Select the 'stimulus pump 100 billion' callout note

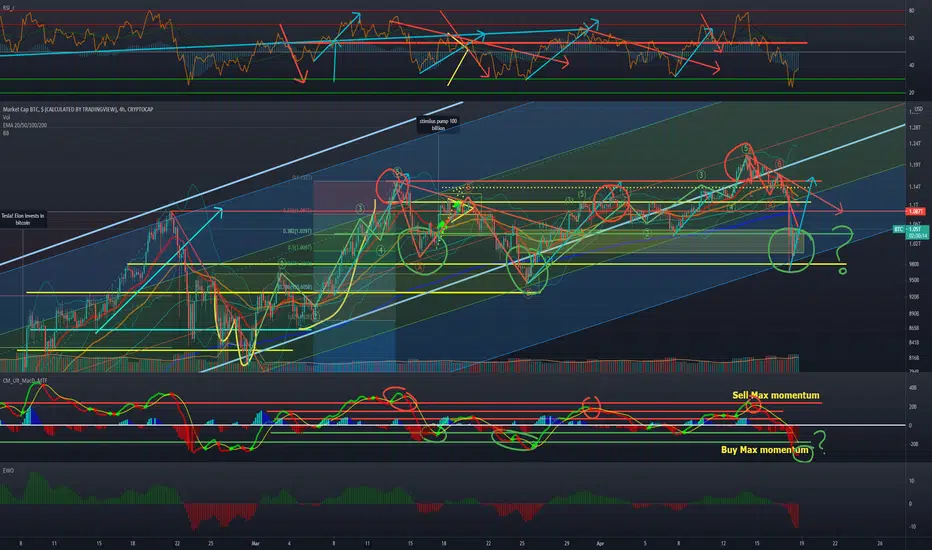tap(438, 124)
